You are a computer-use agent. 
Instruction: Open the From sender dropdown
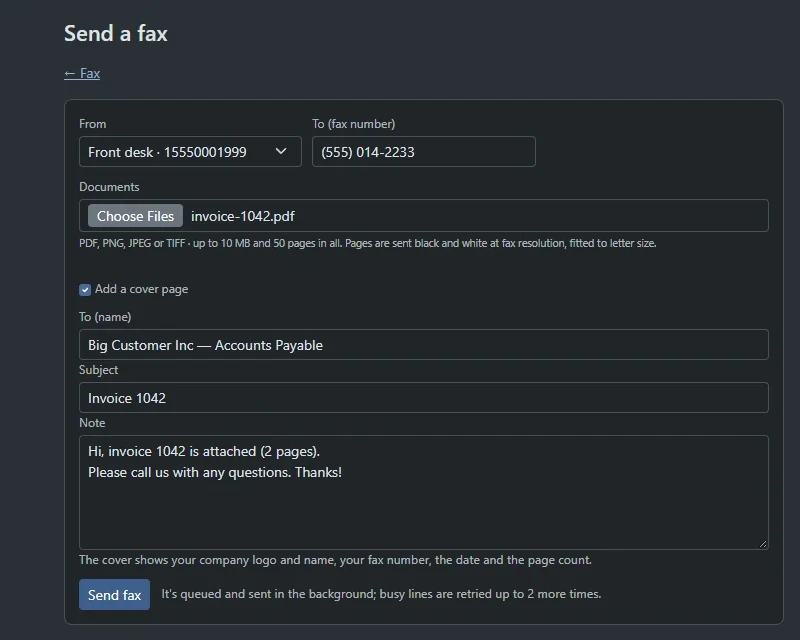click(x=190, y=152)
